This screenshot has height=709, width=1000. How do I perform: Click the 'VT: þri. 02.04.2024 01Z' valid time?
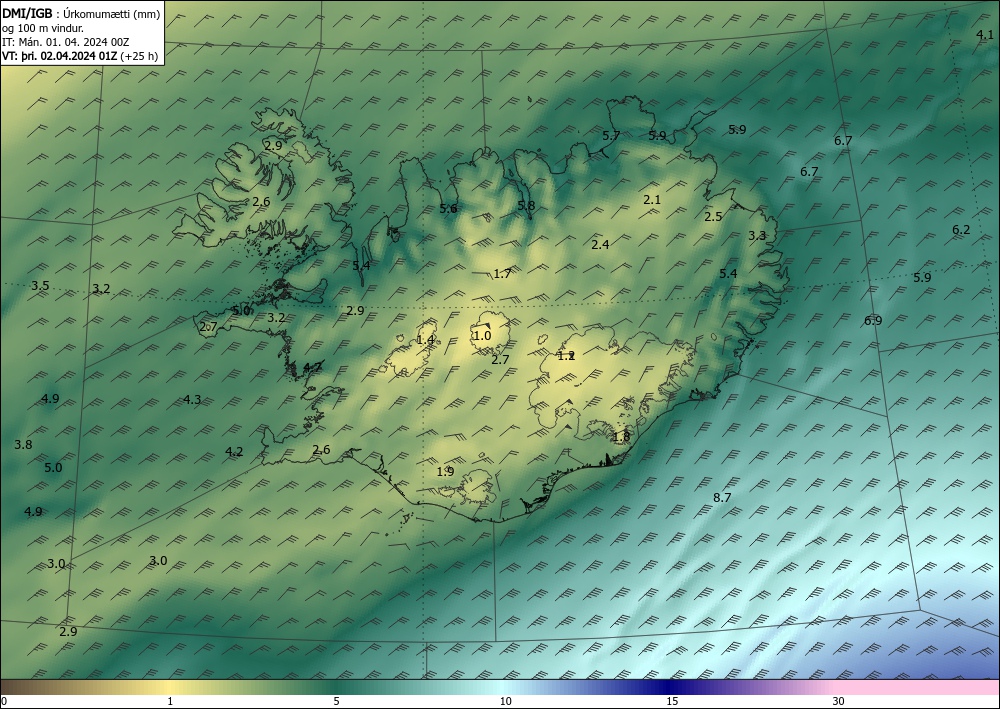coord(59,56)
